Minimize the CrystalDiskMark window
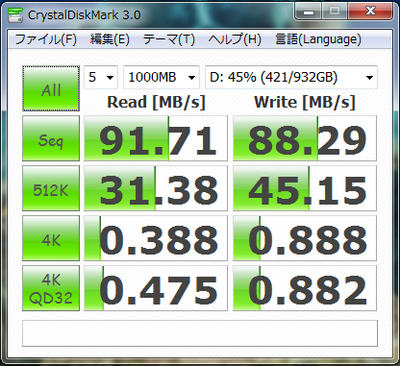 309,11
